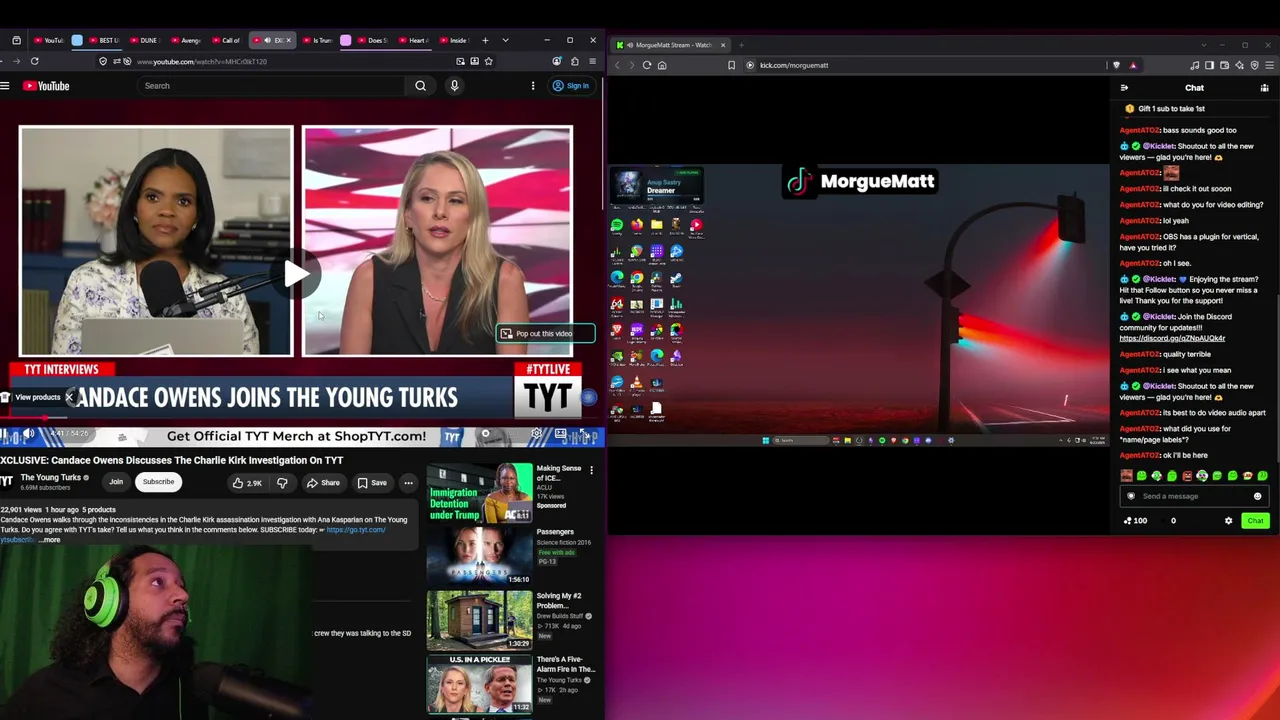Mute the YouTube video volume
Screen dimensions: 1280x720
(x=28, y=435)
